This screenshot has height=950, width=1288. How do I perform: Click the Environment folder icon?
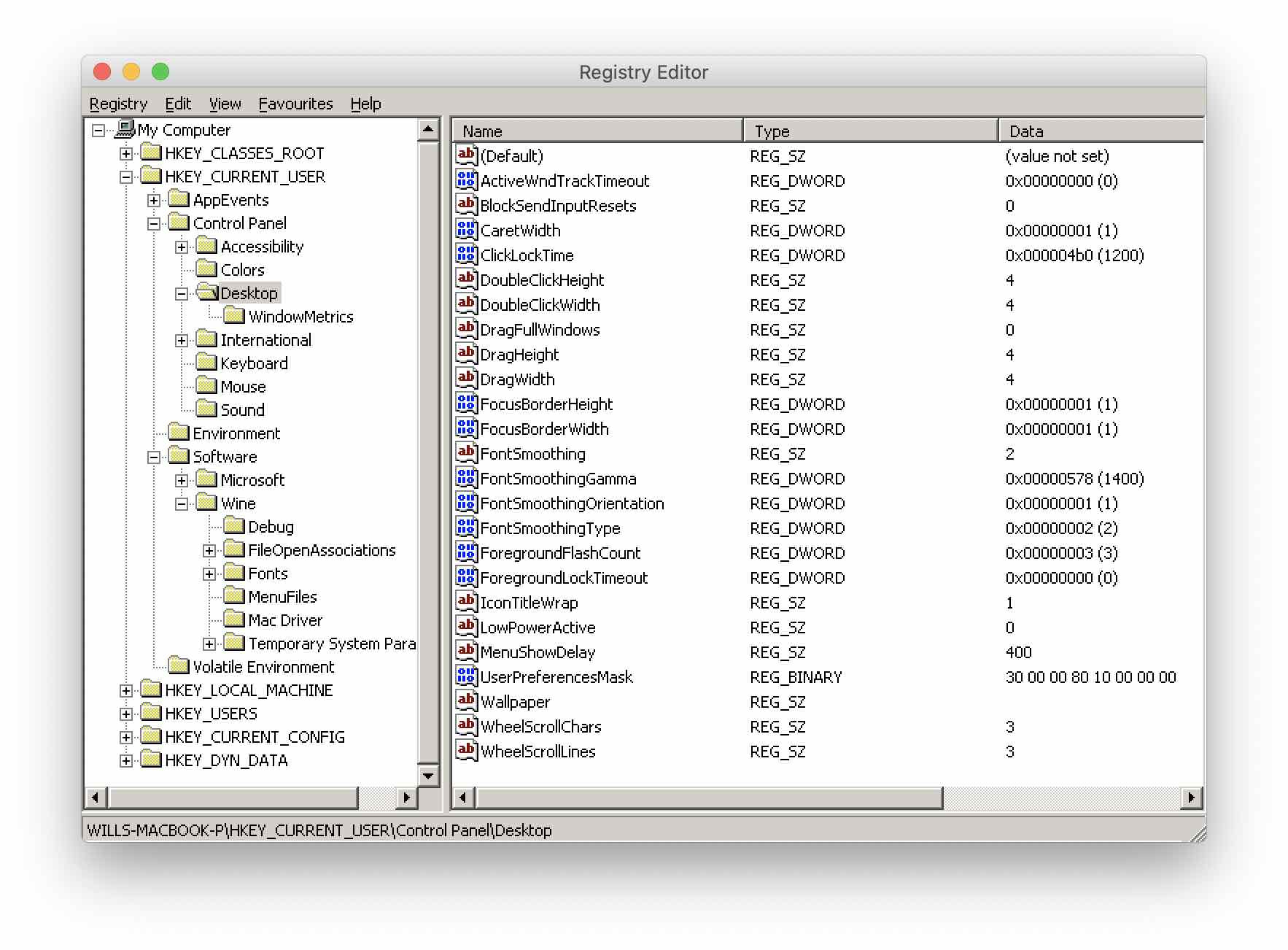click(179, 433)
